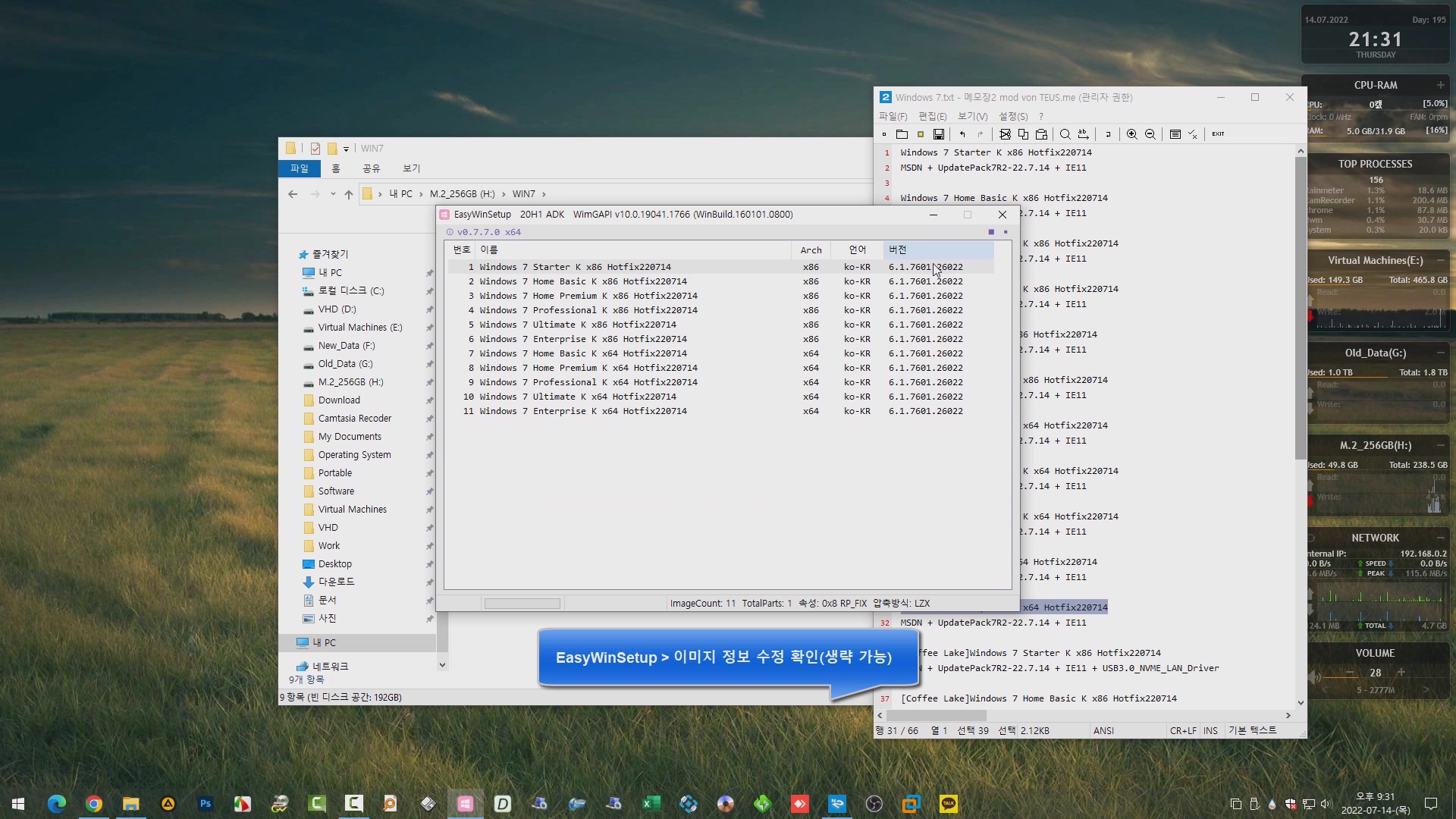
Task: Select Operating System folder in sidebar
Action: tap(354, 455)
